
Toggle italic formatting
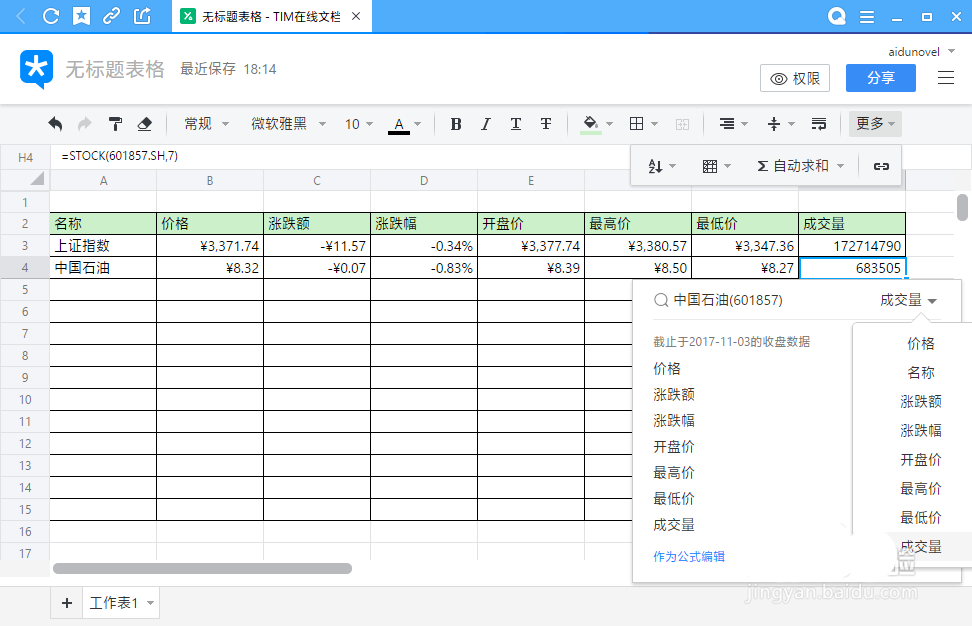coord(486,124)
